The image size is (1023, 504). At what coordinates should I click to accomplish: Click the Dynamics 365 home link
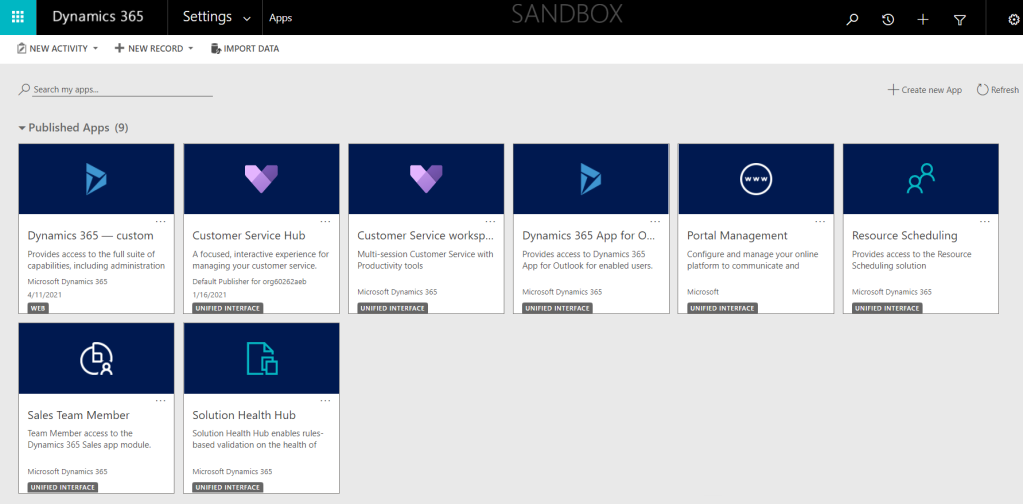pyautogui.click(x=97, y=17)
